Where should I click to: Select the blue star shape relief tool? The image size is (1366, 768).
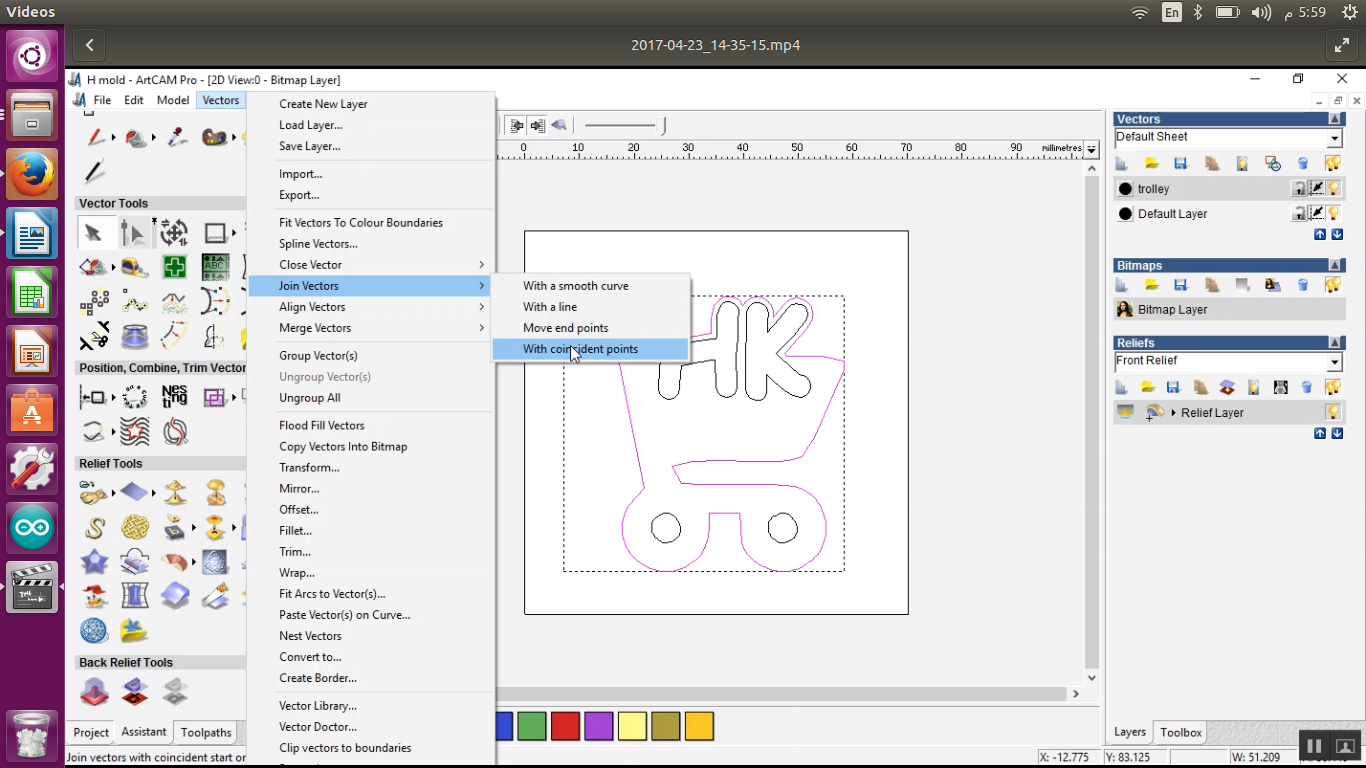click(94, 561)
